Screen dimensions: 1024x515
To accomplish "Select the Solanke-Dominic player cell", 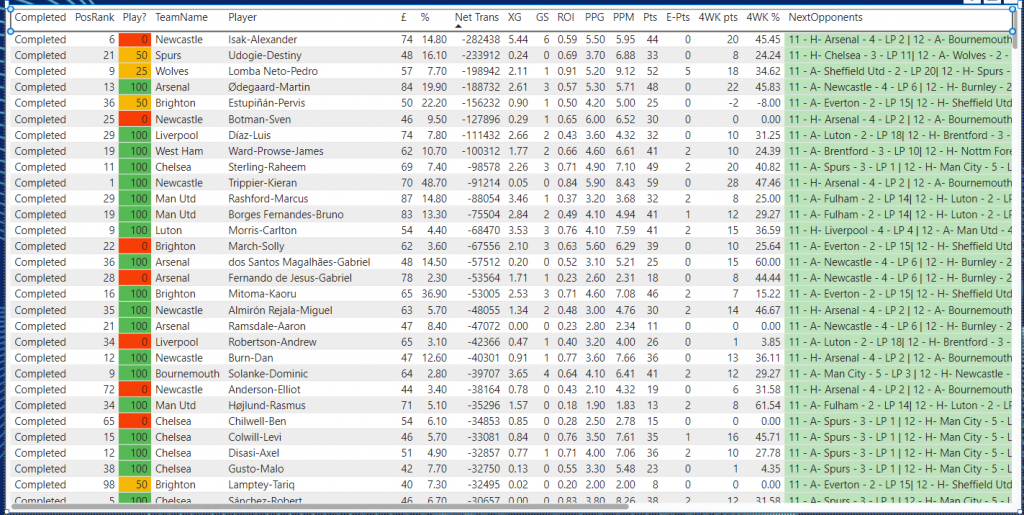I will point(268,373).
